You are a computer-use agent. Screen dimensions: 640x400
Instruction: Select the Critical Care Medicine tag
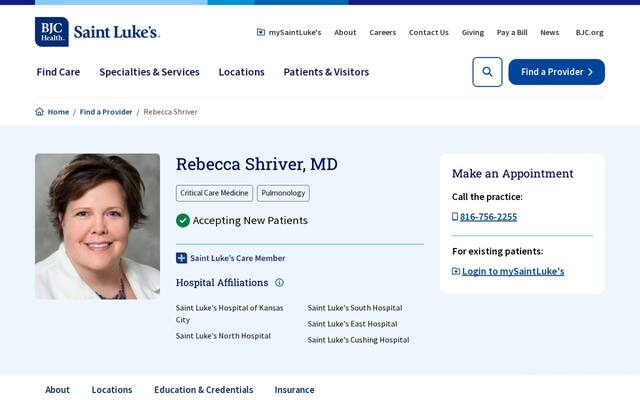tap(214, 193)
